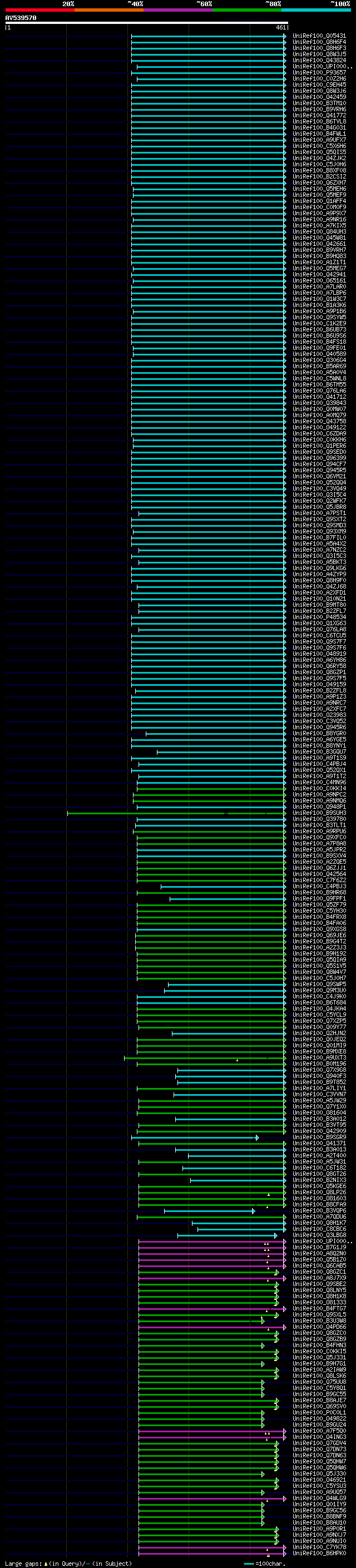Select label UniRef100_B9HQ83
Screen dimensions: 356x1568
coord(319,256)
